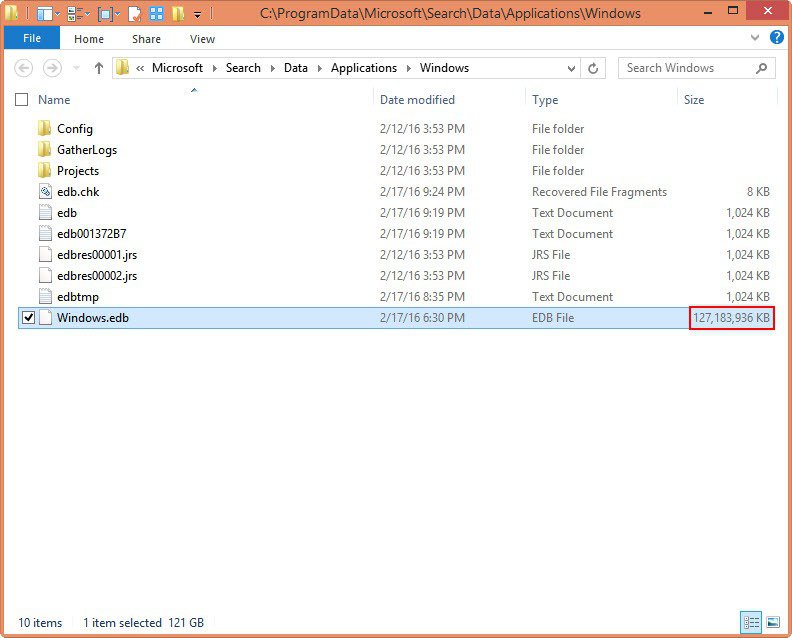Open Help with the question mark icon
The image size is (792, 638).
777,37
